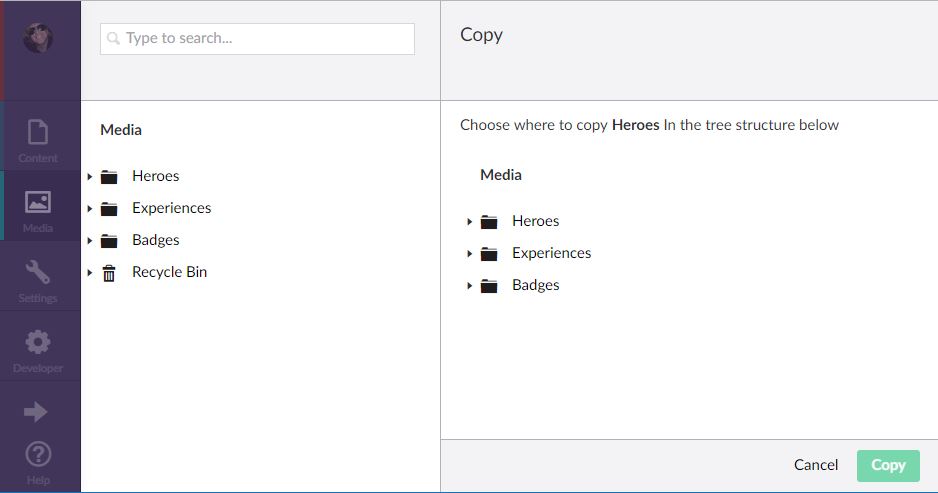
Task: Click the user avatar picture
Action: (38, 38)
